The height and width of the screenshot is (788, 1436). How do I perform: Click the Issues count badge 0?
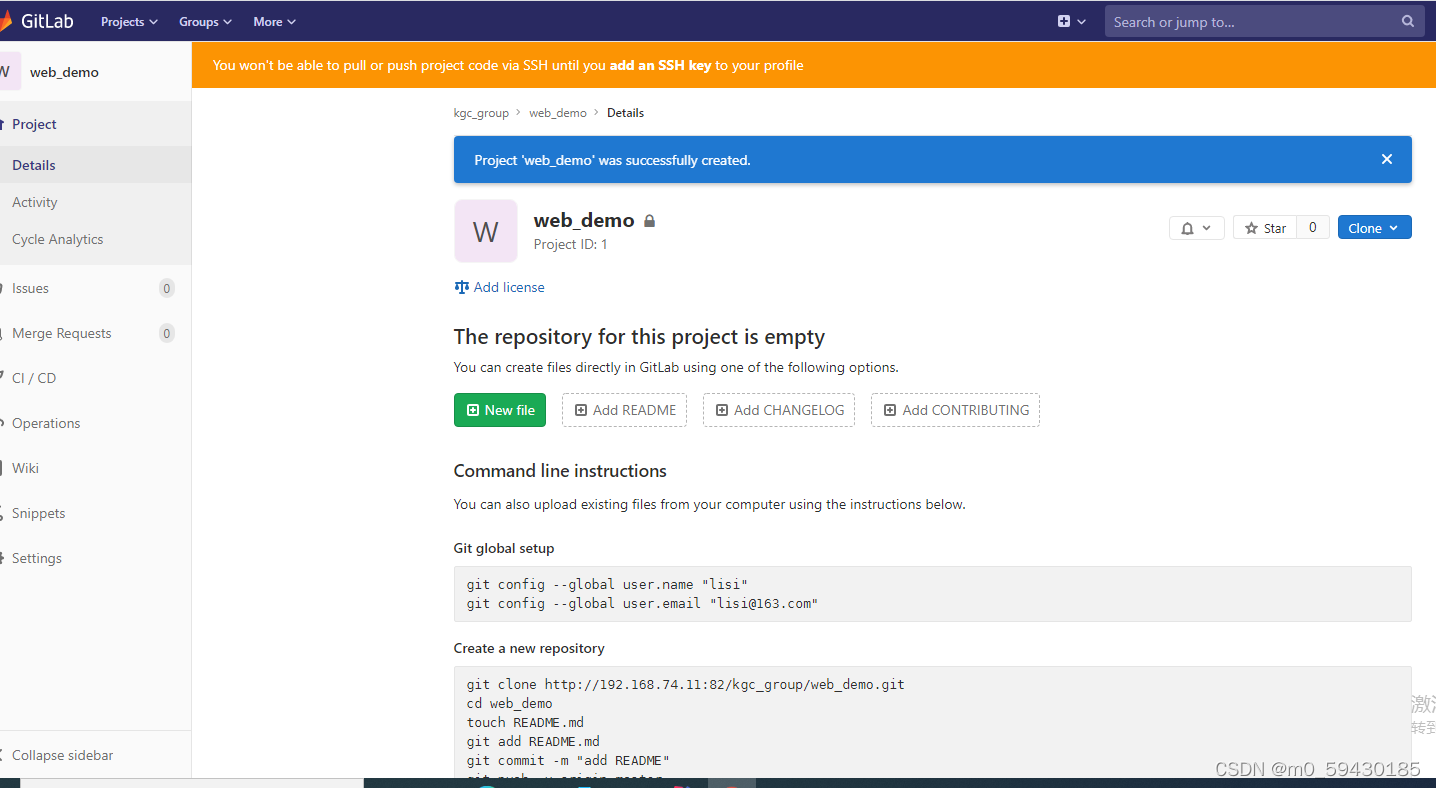coord(167,288)
